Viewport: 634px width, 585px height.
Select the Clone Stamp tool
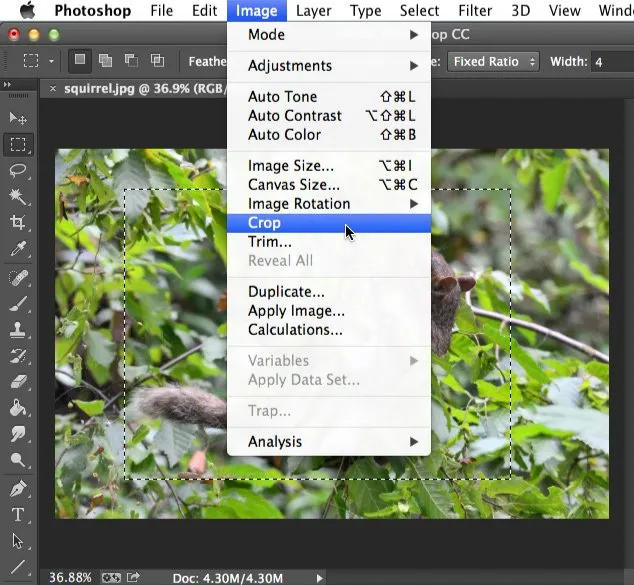[18, 330]
